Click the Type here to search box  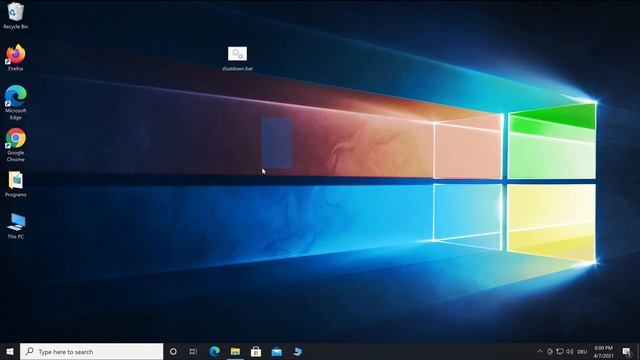(x=91, y=351)
